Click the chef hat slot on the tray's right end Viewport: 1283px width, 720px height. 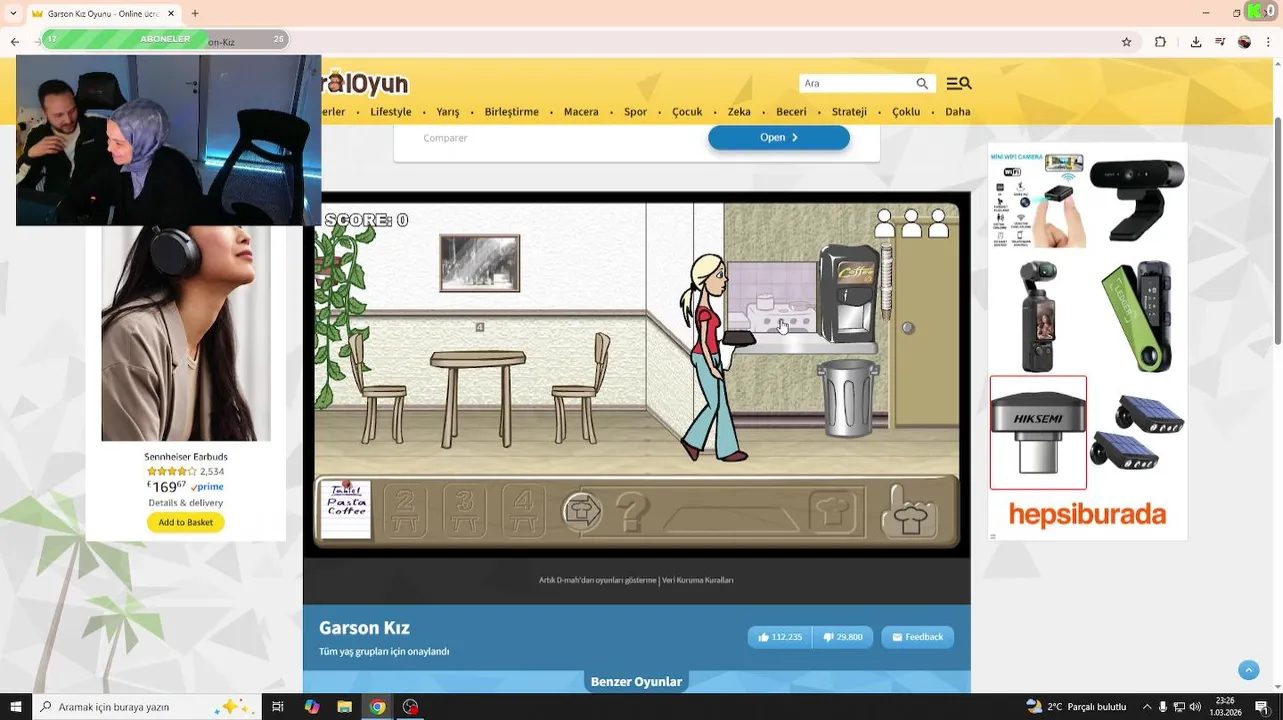pos(833,512)
